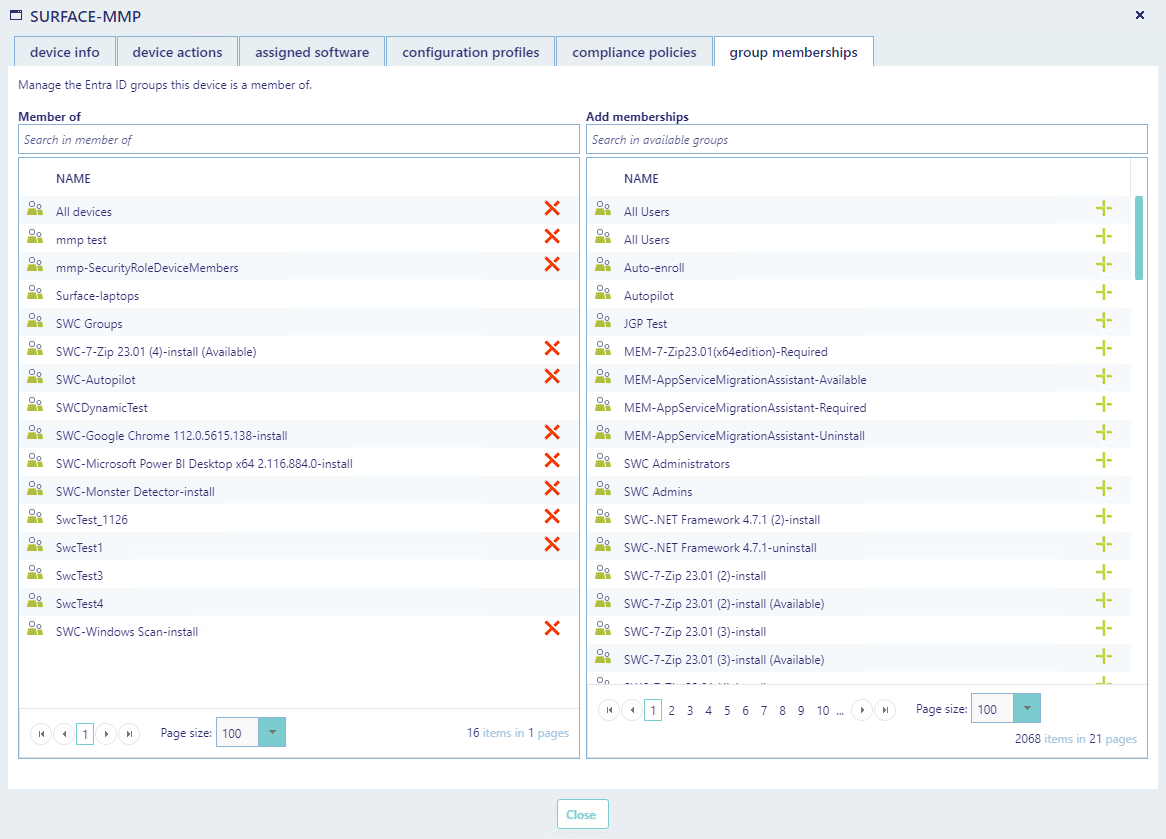Remove device from mmp test group

point(551,237)
